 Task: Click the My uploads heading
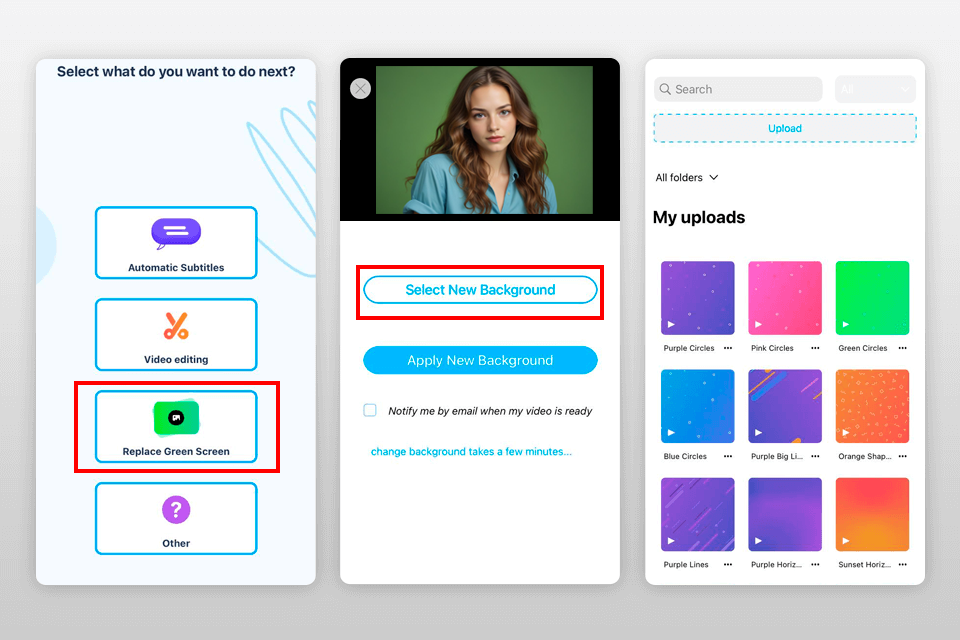pyautogui.click(x=699, y=217)
